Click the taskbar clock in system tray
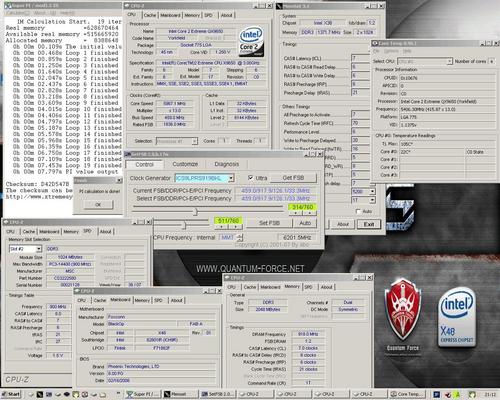The image size is (500, 400). (490, 395)
